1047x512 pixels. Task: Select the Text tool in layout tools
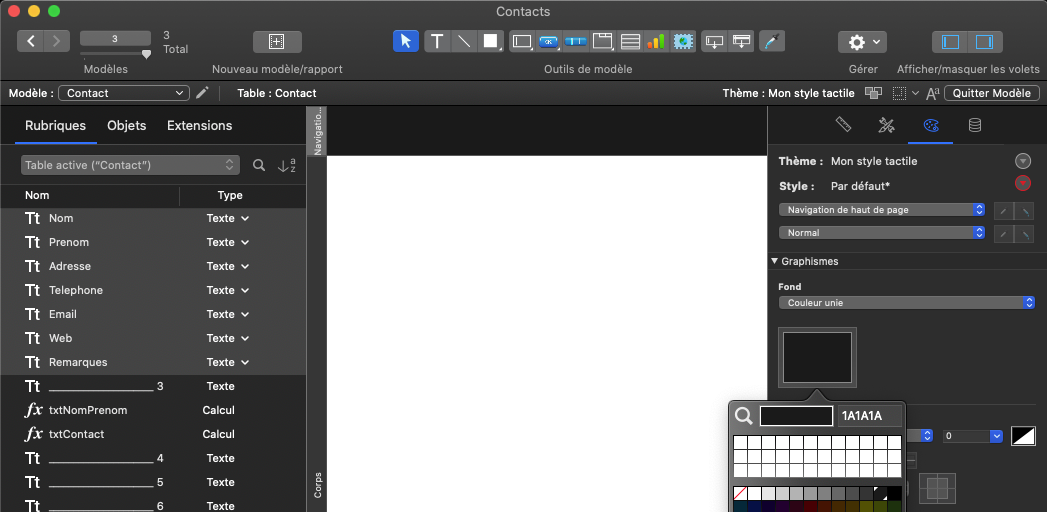click(x=437, y=41)
